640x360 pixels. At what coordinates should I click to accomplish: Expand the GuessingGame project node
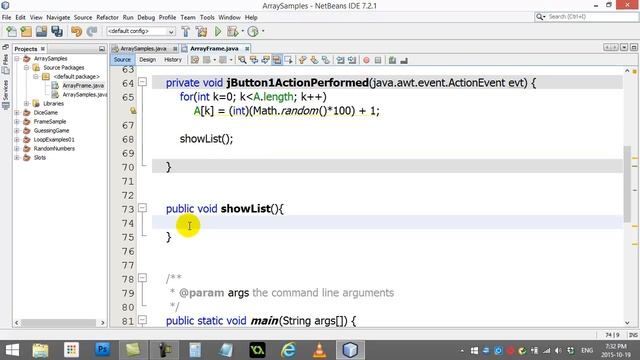click(17, 131)
